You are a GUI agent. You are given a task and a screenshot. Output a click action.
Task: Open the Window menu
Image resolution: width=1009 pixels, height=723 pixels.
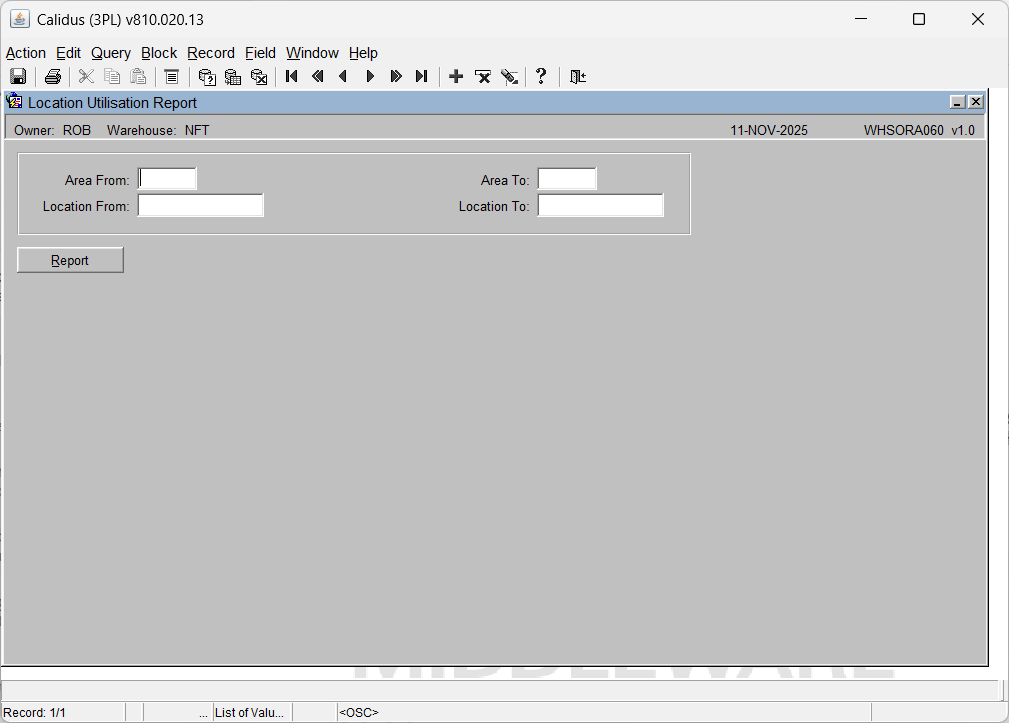point(312,53)
